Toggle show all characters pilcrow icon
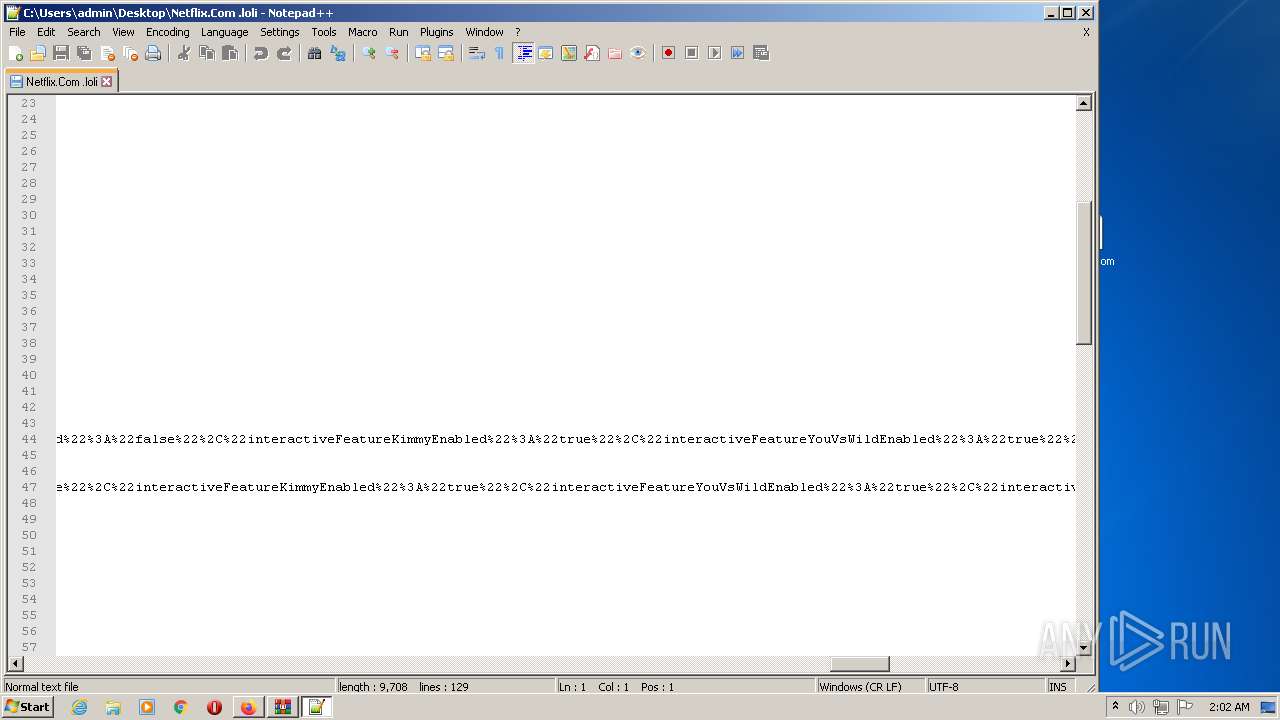1280x720 pixels. 500,53
